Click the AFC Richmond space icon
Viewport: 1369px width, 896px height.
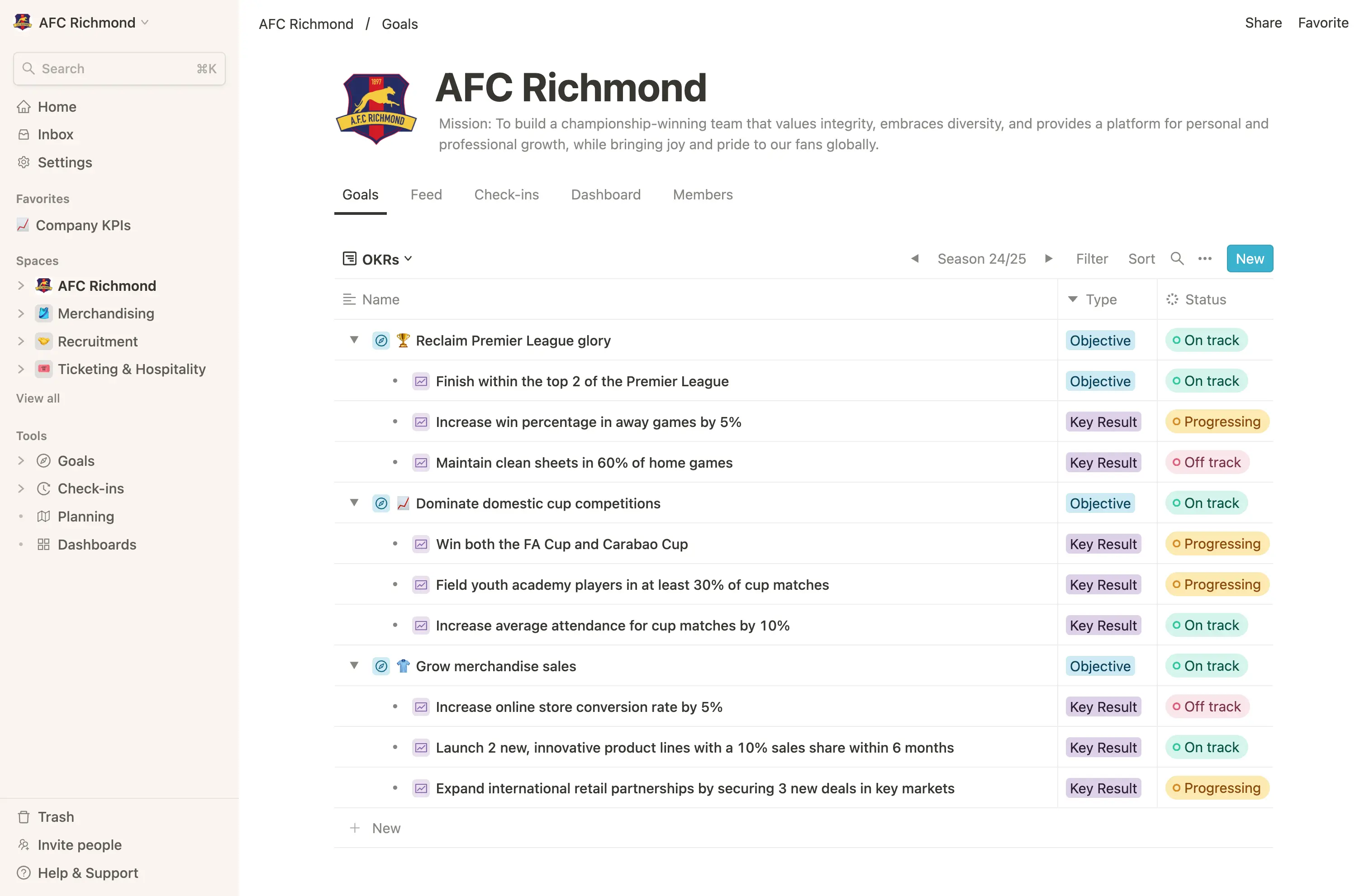point(44,286)
